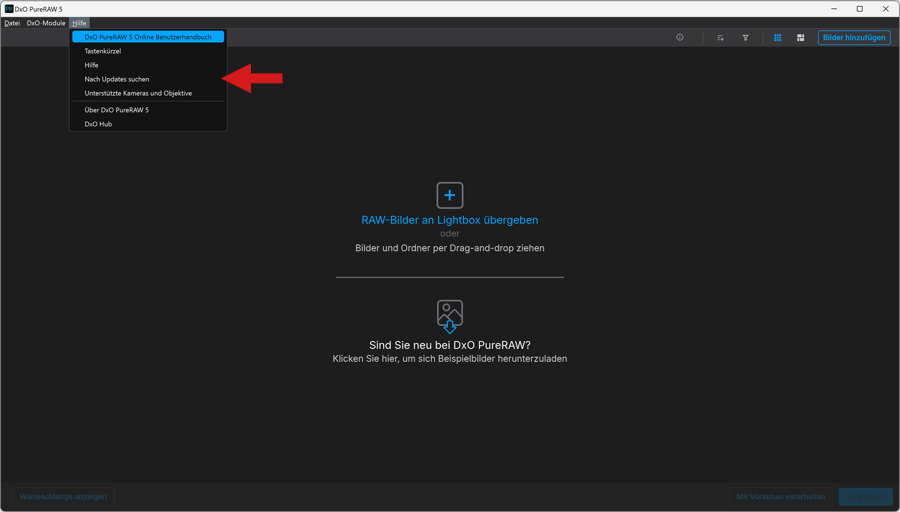900x512 pixels.
Task: Choose Hilfe entry in dropdown list
Action: tap(148, 65)
